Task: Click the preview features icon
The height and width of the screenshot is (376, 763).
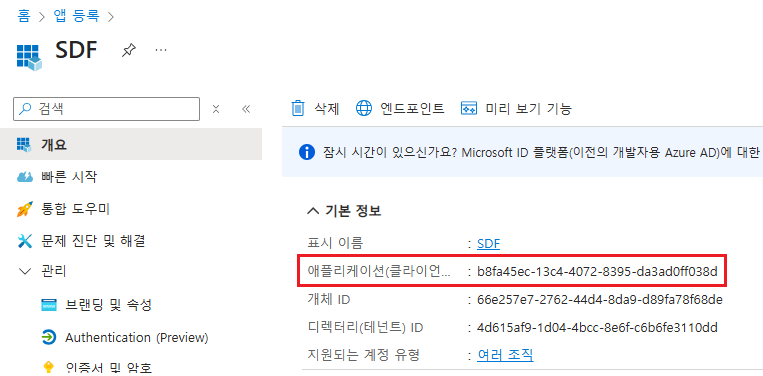Action: (469, 108)
